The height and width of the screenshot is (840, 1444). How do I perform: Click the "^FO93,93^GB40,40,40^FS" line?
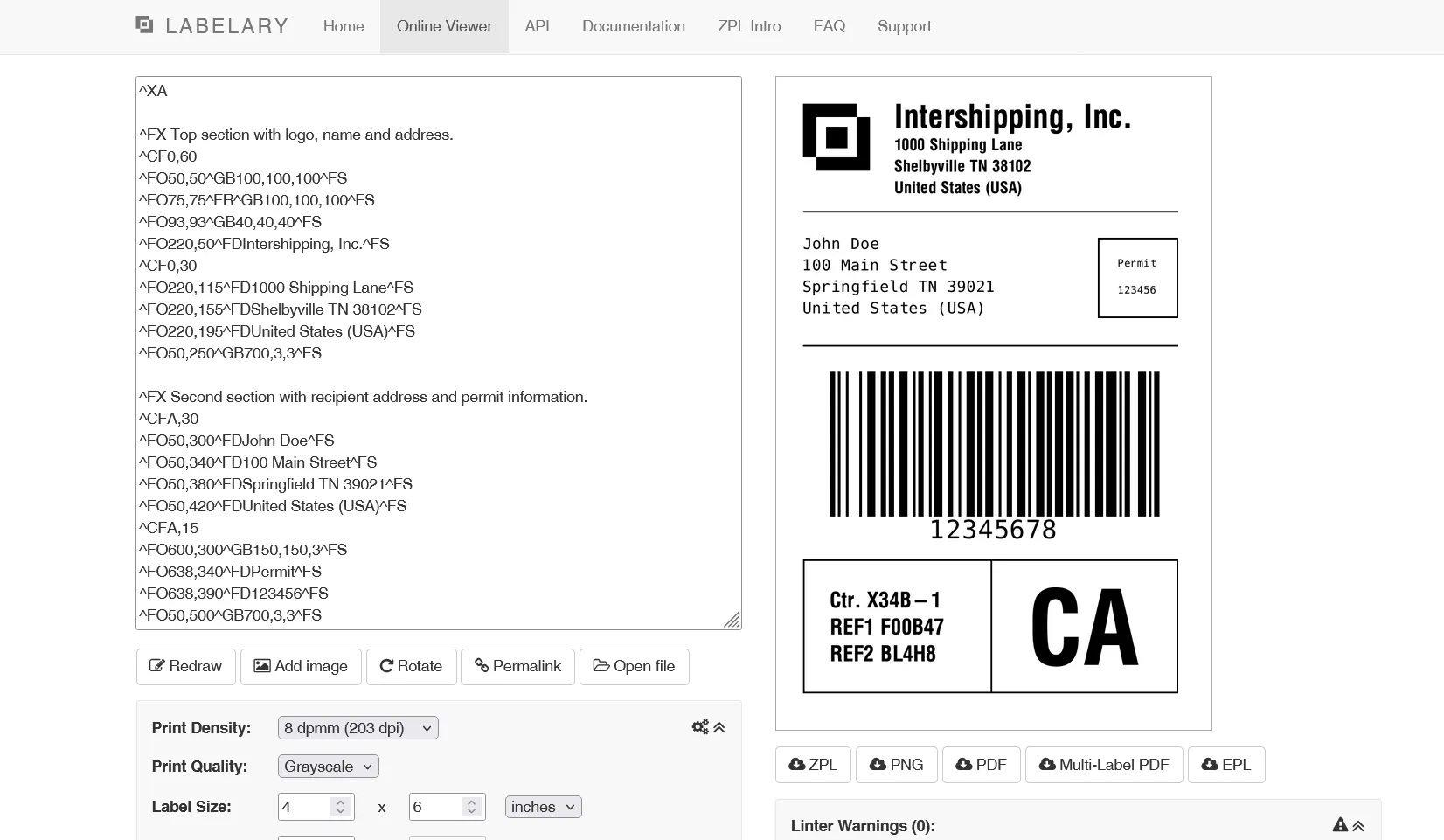231,222
